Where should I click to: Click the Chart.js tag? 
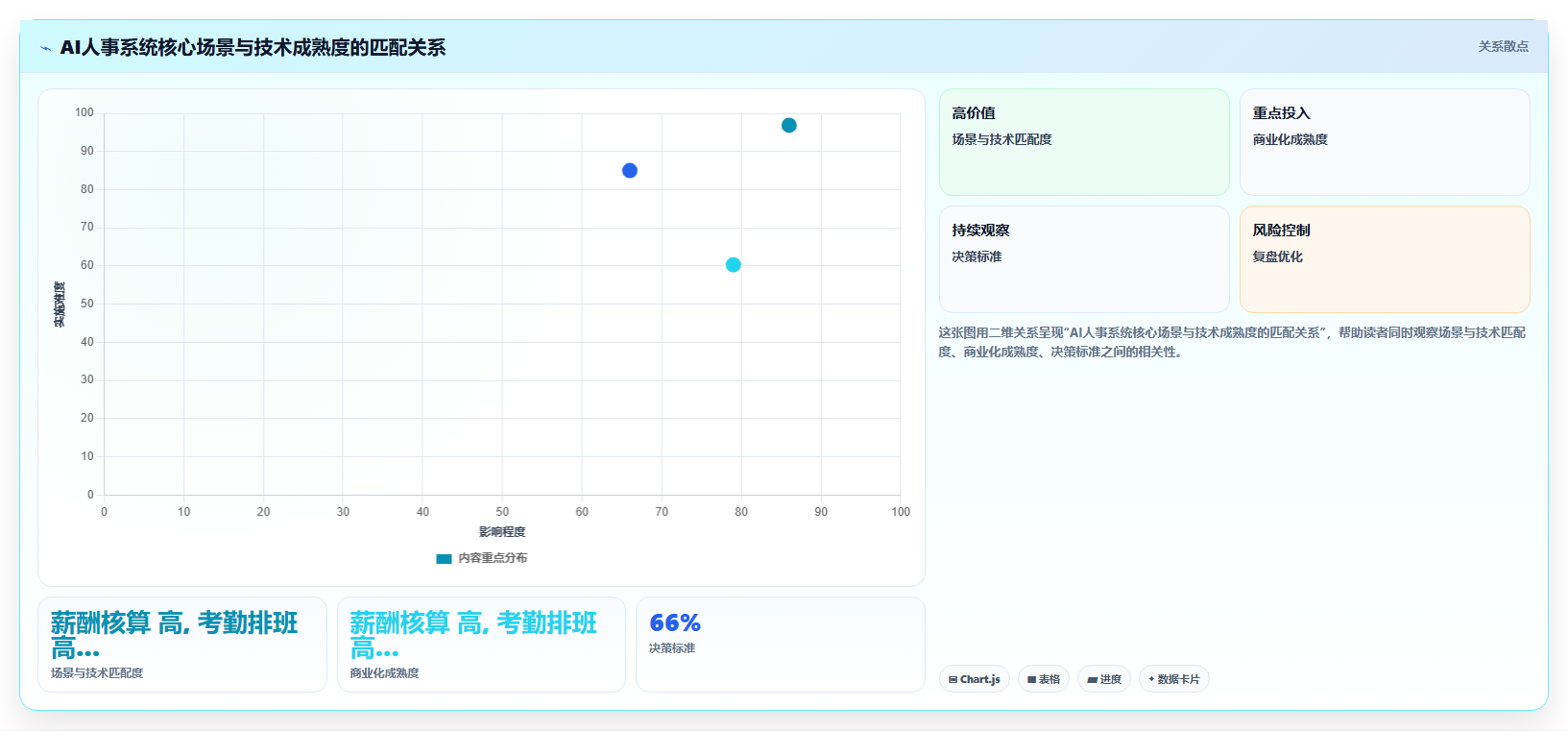click(x=974, y=679)
